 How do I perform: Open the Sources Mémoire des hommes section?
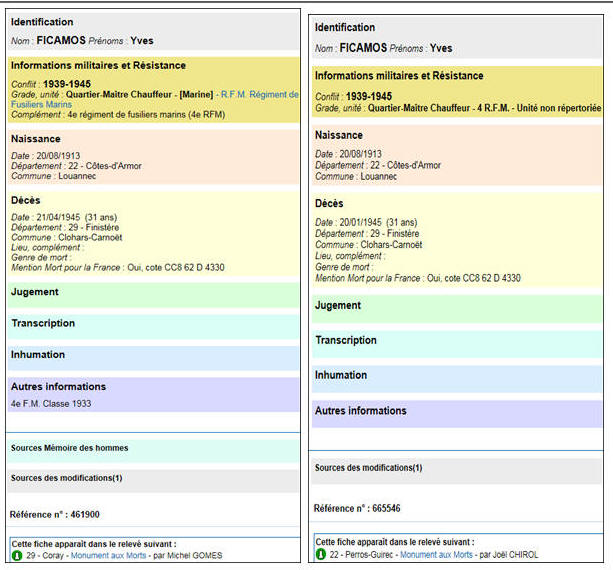pyautogui.click(x=69, y=448)
